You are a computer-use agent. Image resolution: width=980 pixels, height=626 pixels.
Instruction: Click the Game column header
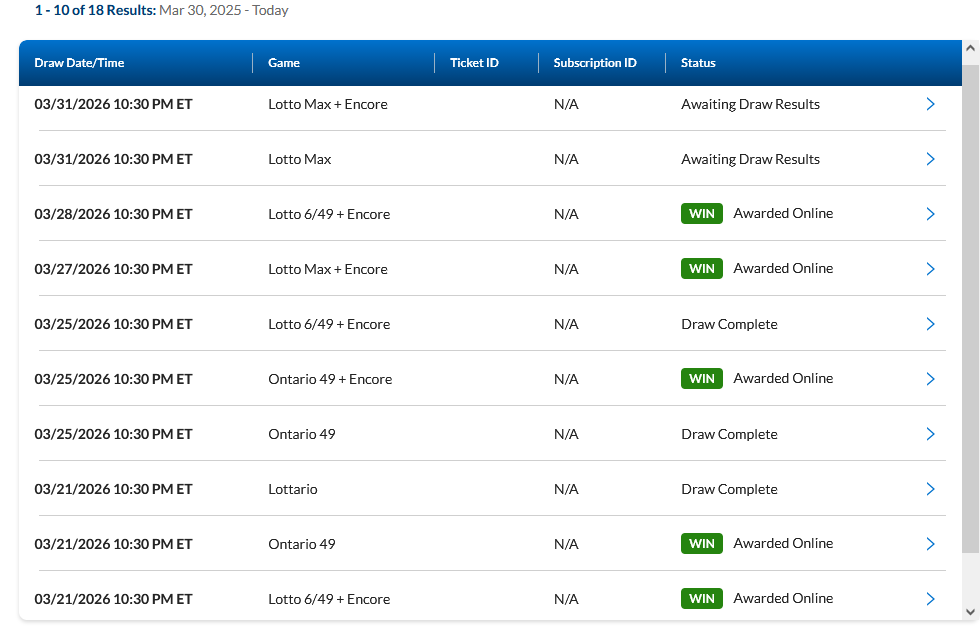coord(284,63)
